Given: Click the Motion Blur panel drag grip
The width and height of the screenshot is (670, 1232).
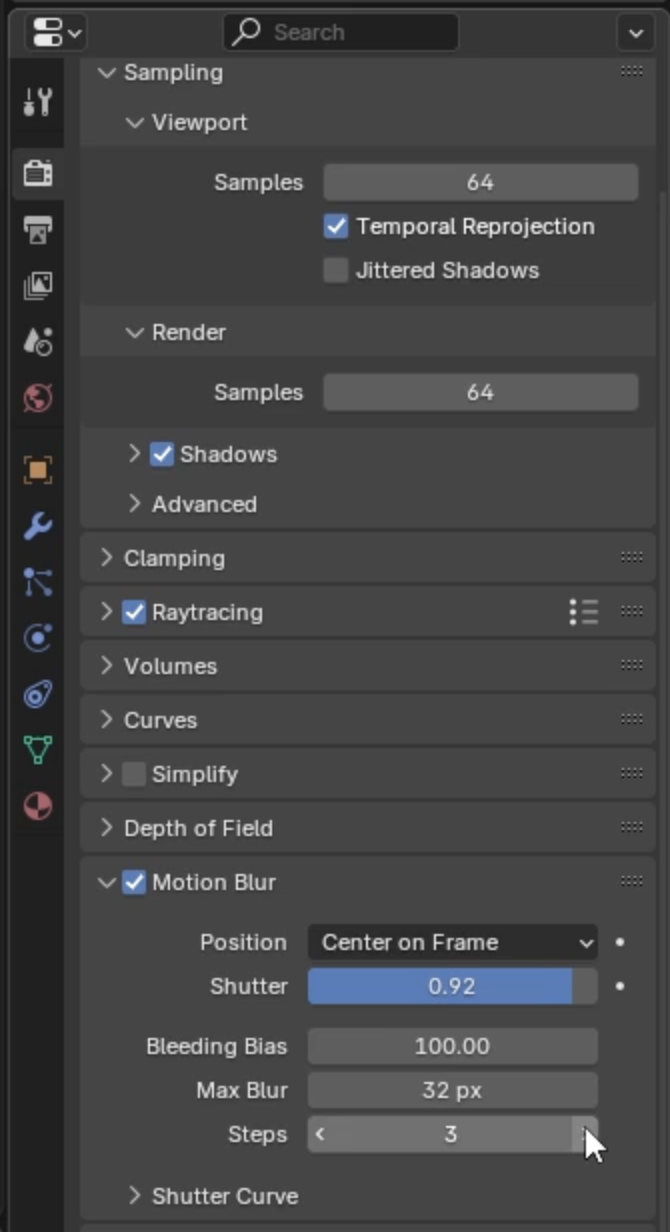Looking at the screenshot, I should pyautogui.click(x=631, y=882).
